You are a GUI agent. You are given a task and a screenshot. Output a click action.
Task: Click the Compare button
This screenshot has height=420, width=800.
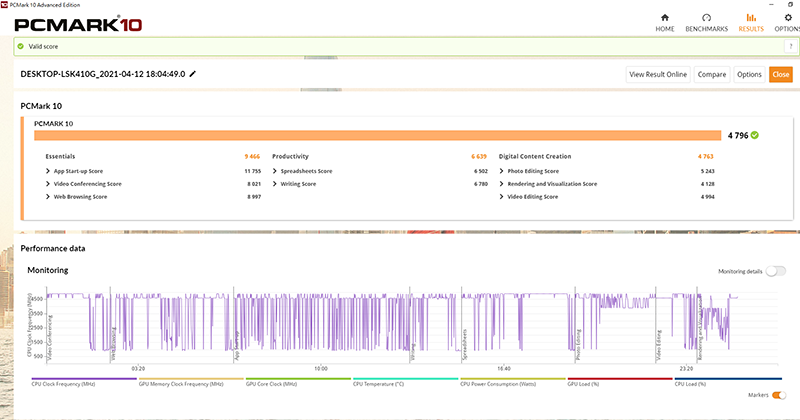click(712, 75)
